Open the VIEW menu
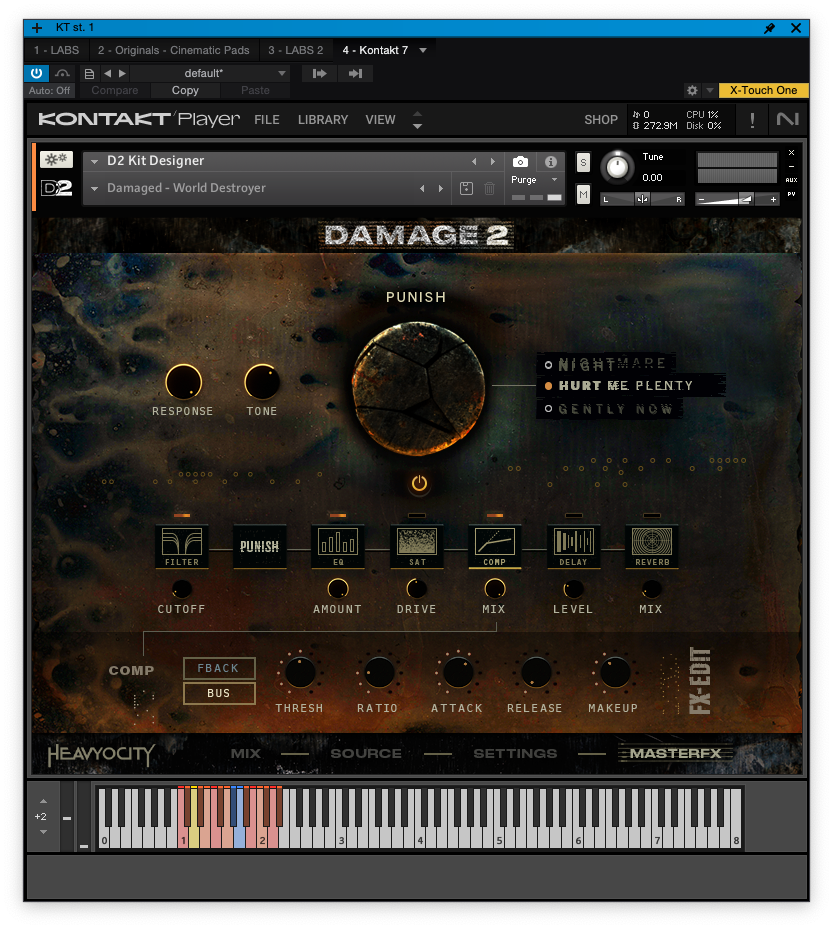The width and height of the screenshot is (833, 929). coord(380,120)
